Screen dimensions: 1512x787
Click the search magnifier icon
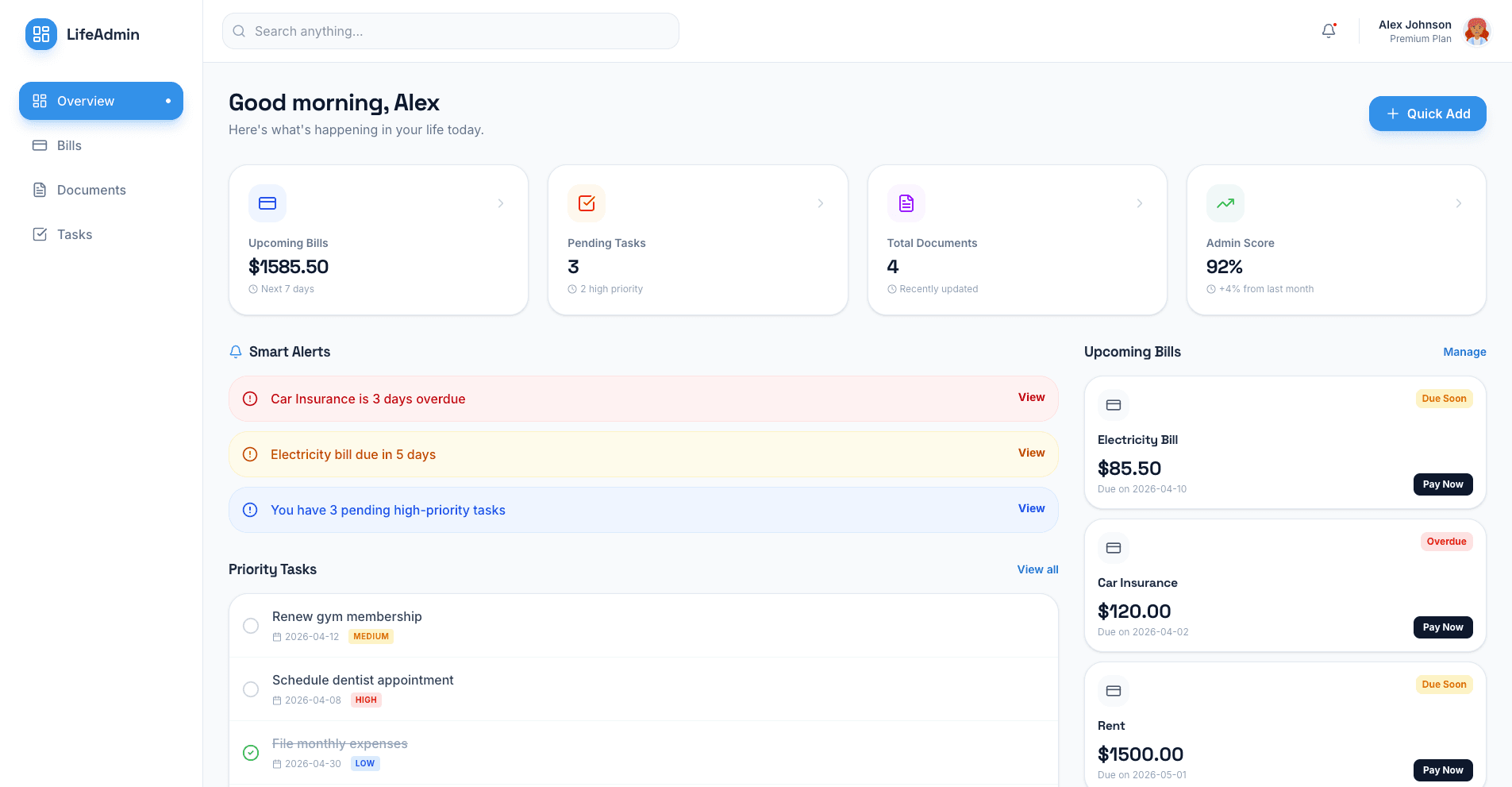click(239, 31)
